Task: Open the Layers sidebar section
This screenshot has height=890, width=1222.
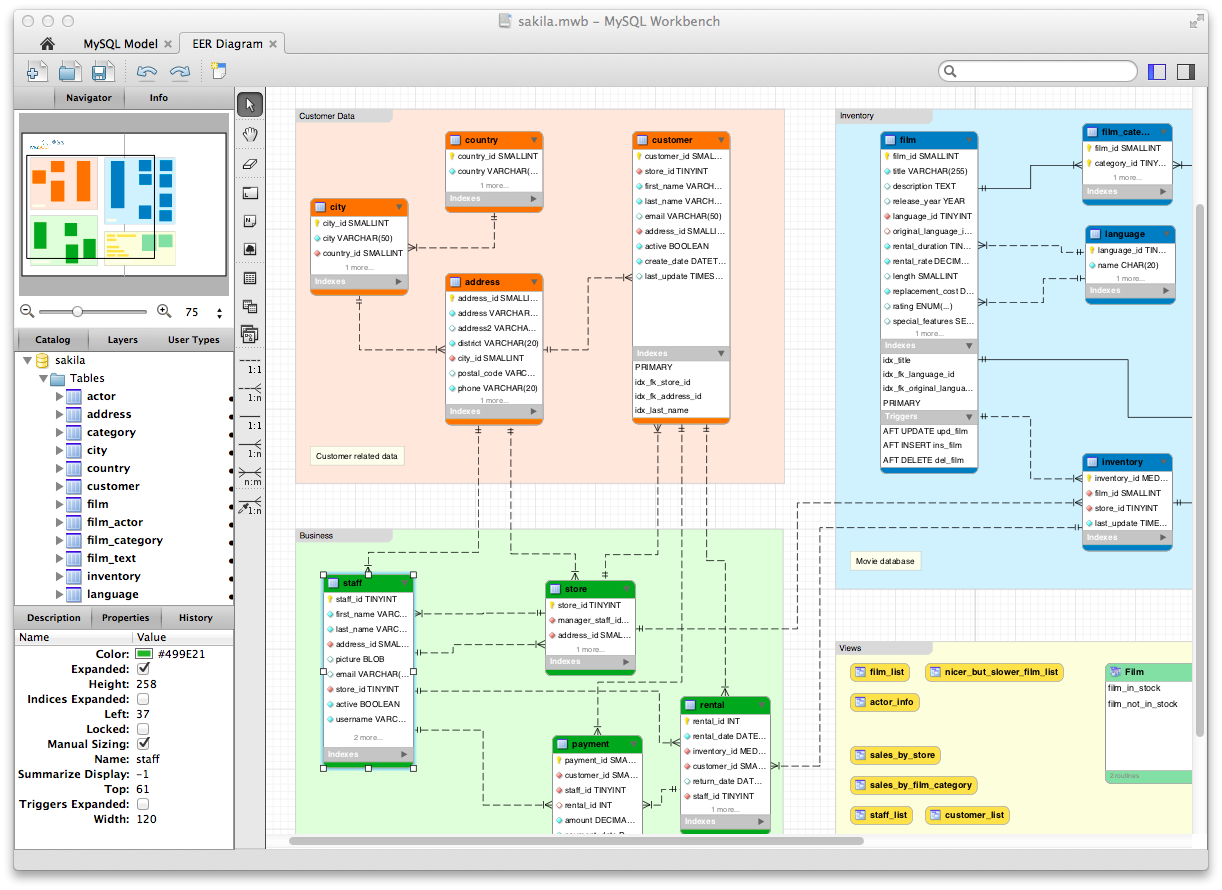Action: 122,340
